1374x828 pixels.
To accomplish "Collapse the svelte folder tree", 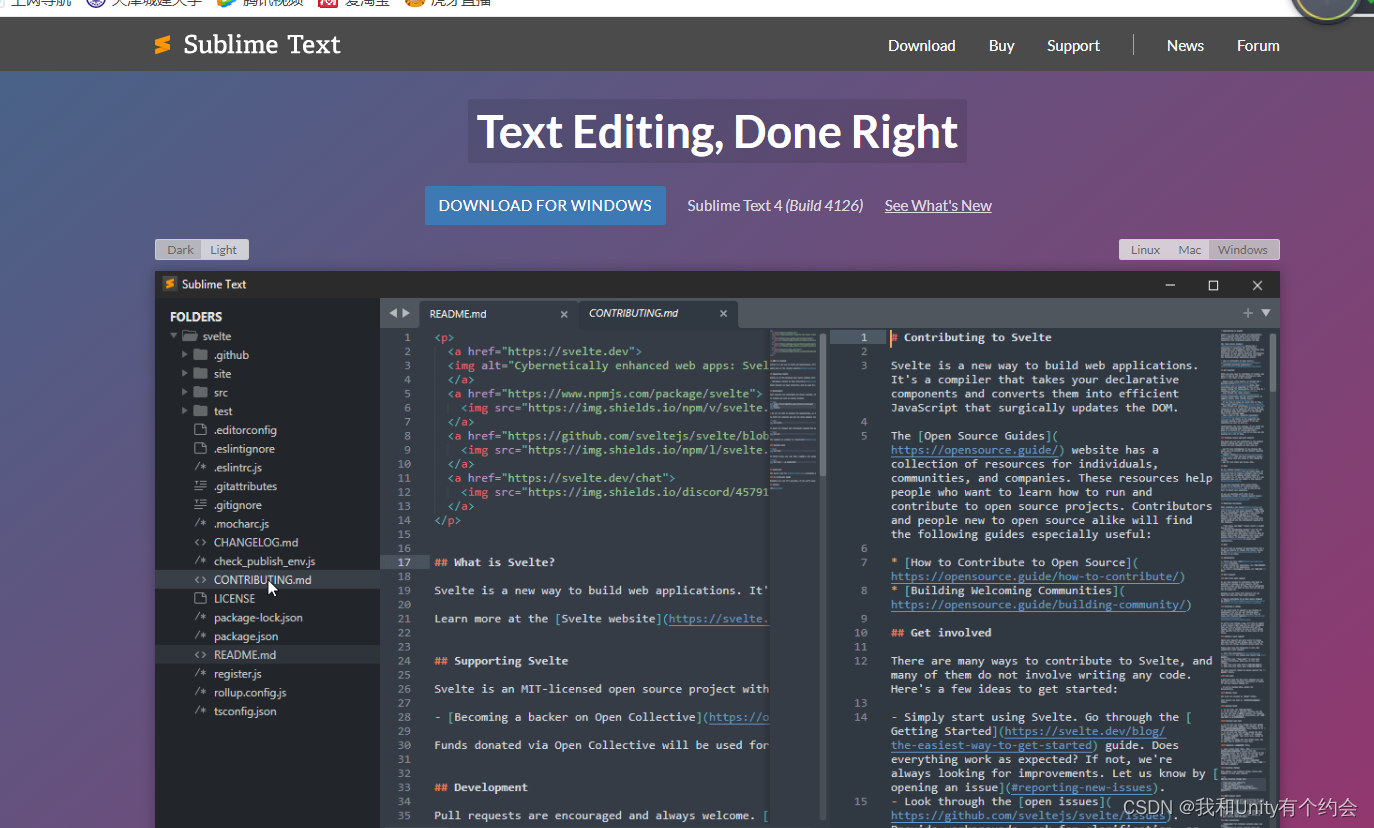I will [174, 336].
